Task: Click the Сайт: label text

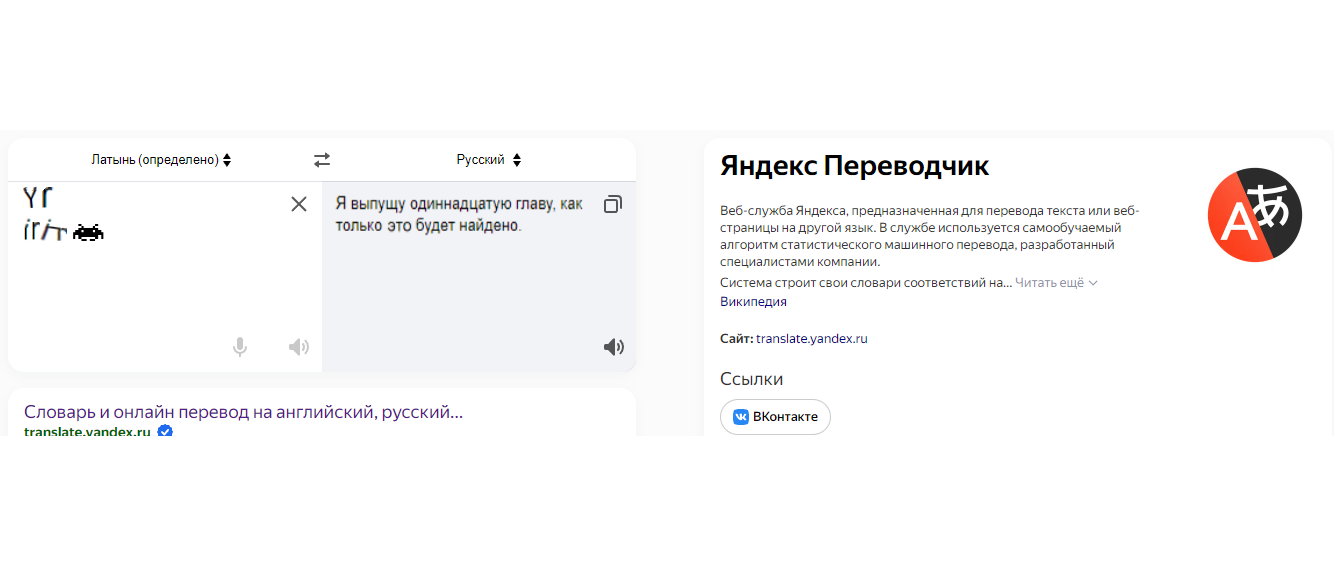Action: point(736,339)
